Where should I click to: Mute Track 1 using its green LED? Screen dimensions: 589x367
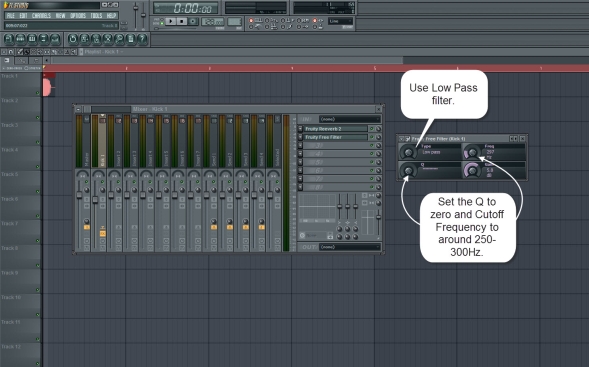pyautogui.click(x=38, y=93)
